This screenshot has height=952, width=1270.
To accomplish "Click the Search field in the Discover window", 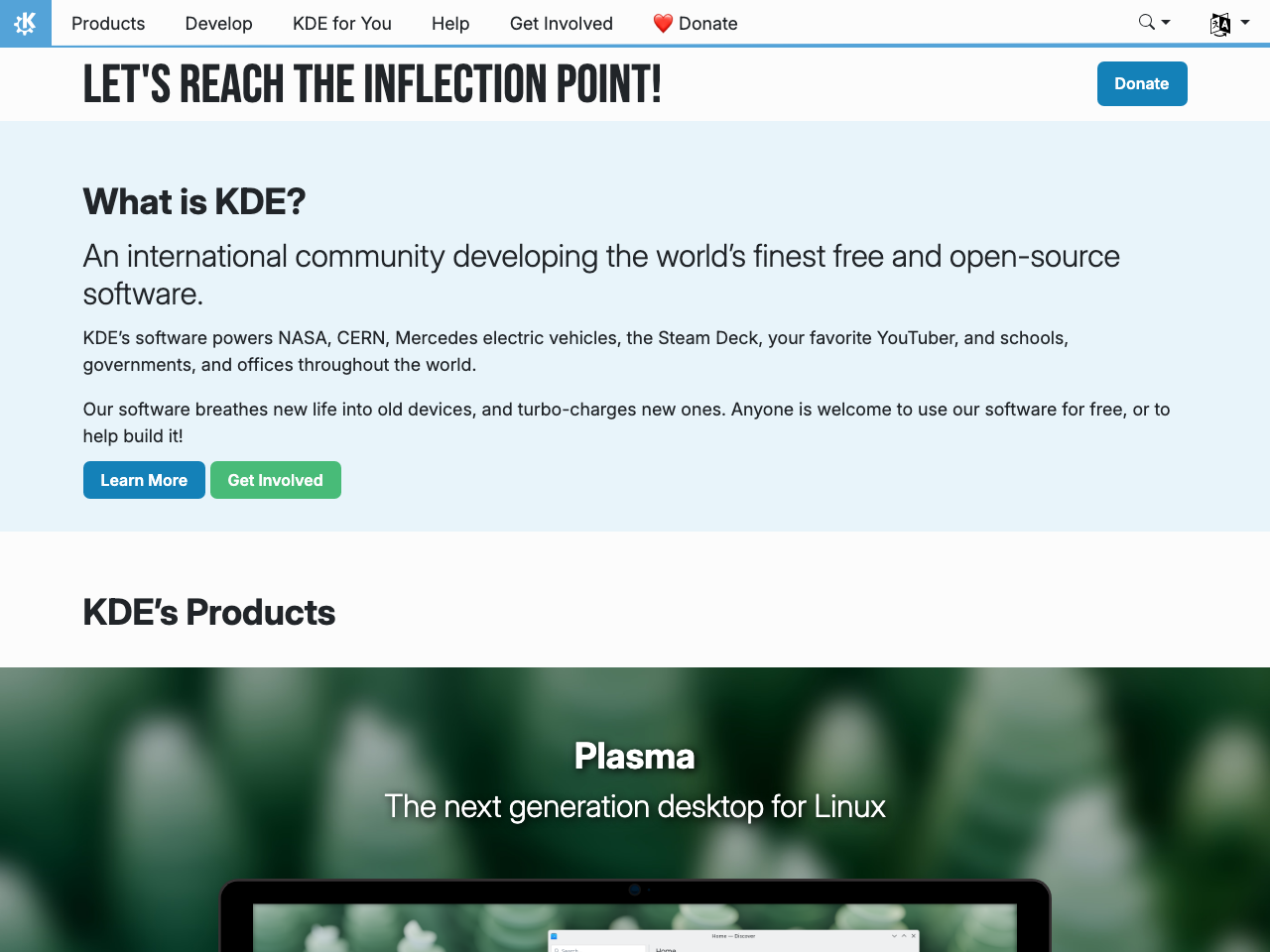I will click(595, 950).
